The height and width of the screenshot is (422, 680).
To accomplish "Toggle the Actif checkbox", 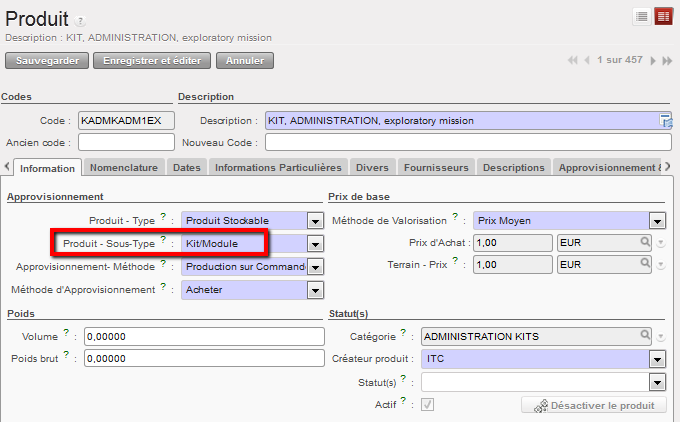I will coord(428,404).
